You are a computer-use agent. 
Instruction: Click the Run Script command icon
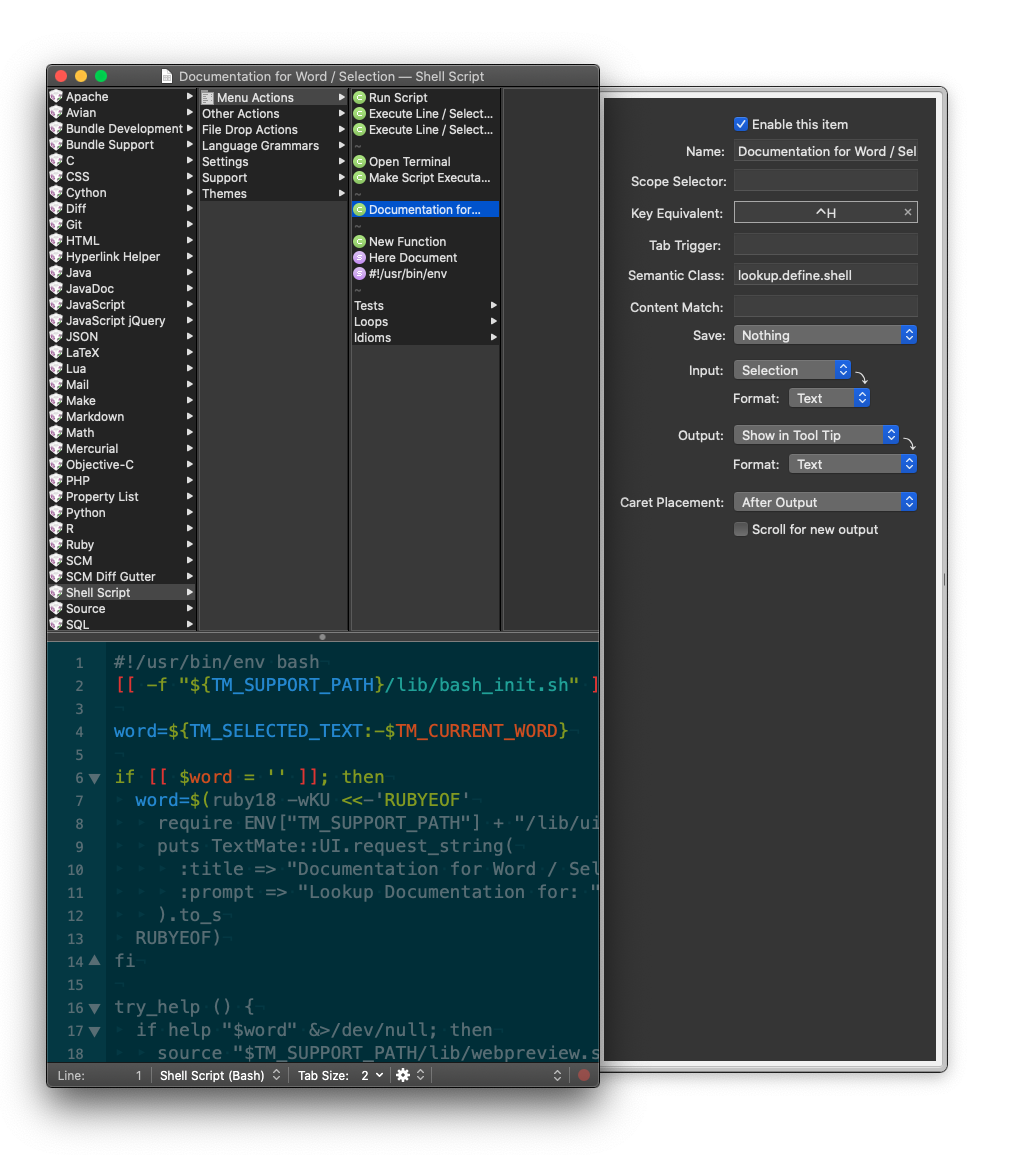tap(359, 97)
